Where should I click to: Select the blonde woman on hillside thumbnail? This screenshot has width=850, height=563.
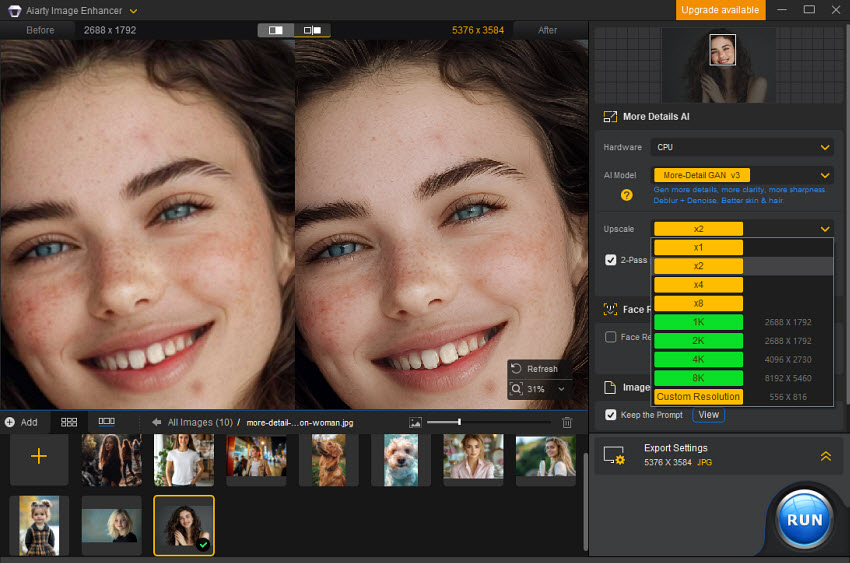tap(545, 460)
